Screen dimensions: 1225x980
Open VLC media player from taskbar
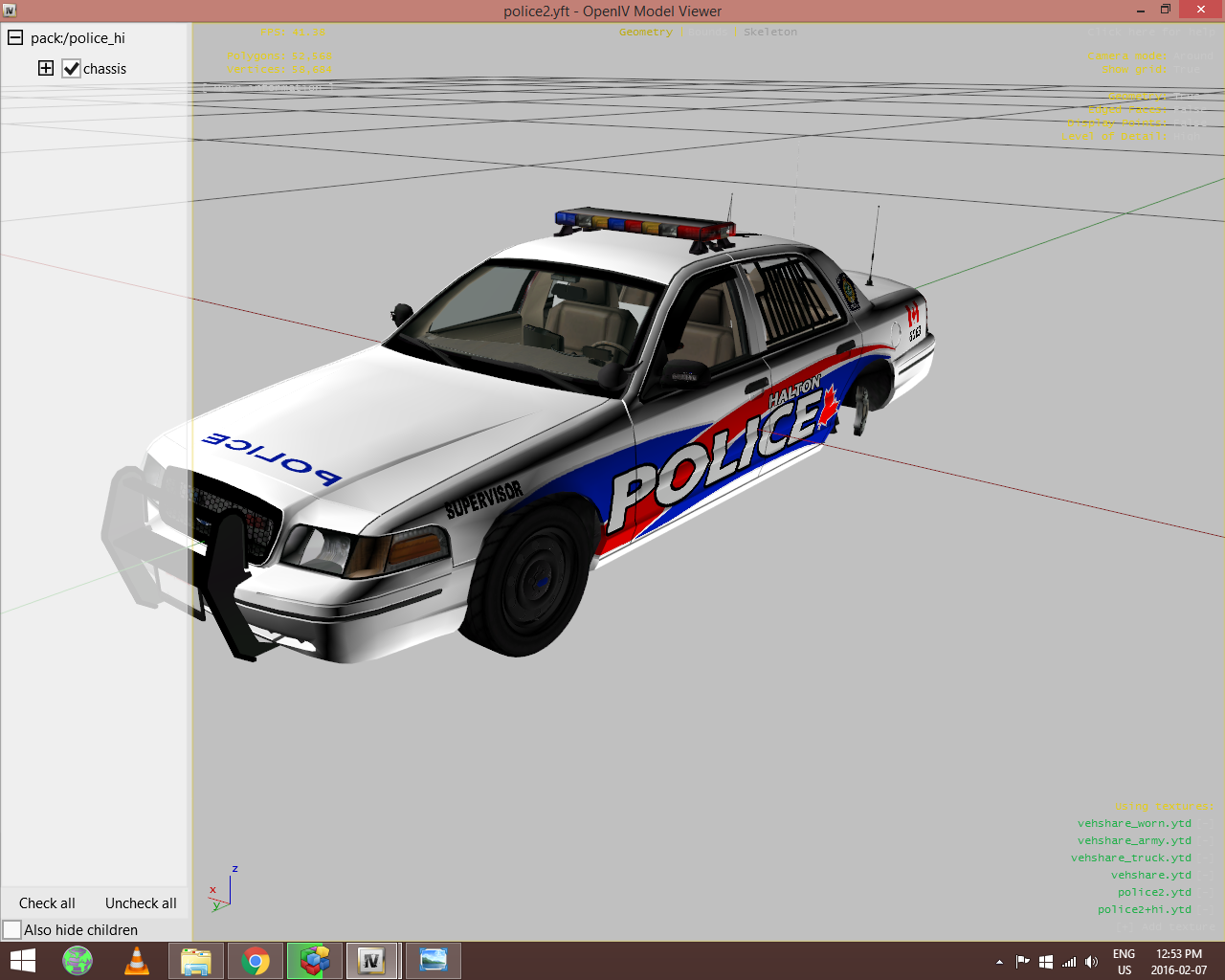(x=137, y=960)
